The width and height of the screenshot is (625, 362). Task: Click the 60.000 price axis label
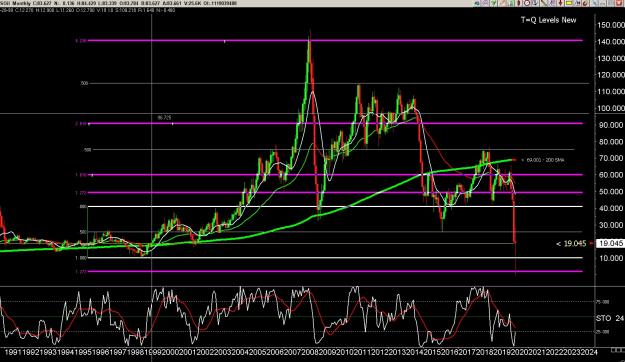[612, 175]
